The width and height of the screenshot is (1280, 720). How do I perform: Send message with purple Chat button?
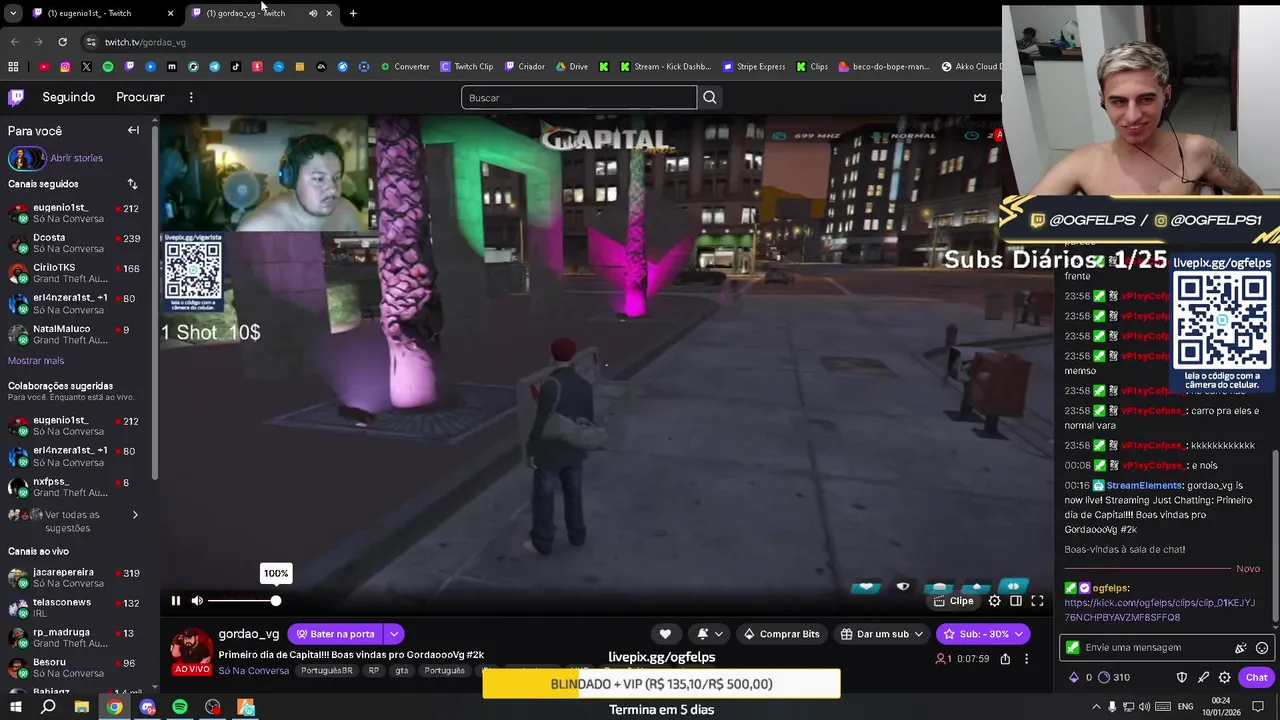1256,677
